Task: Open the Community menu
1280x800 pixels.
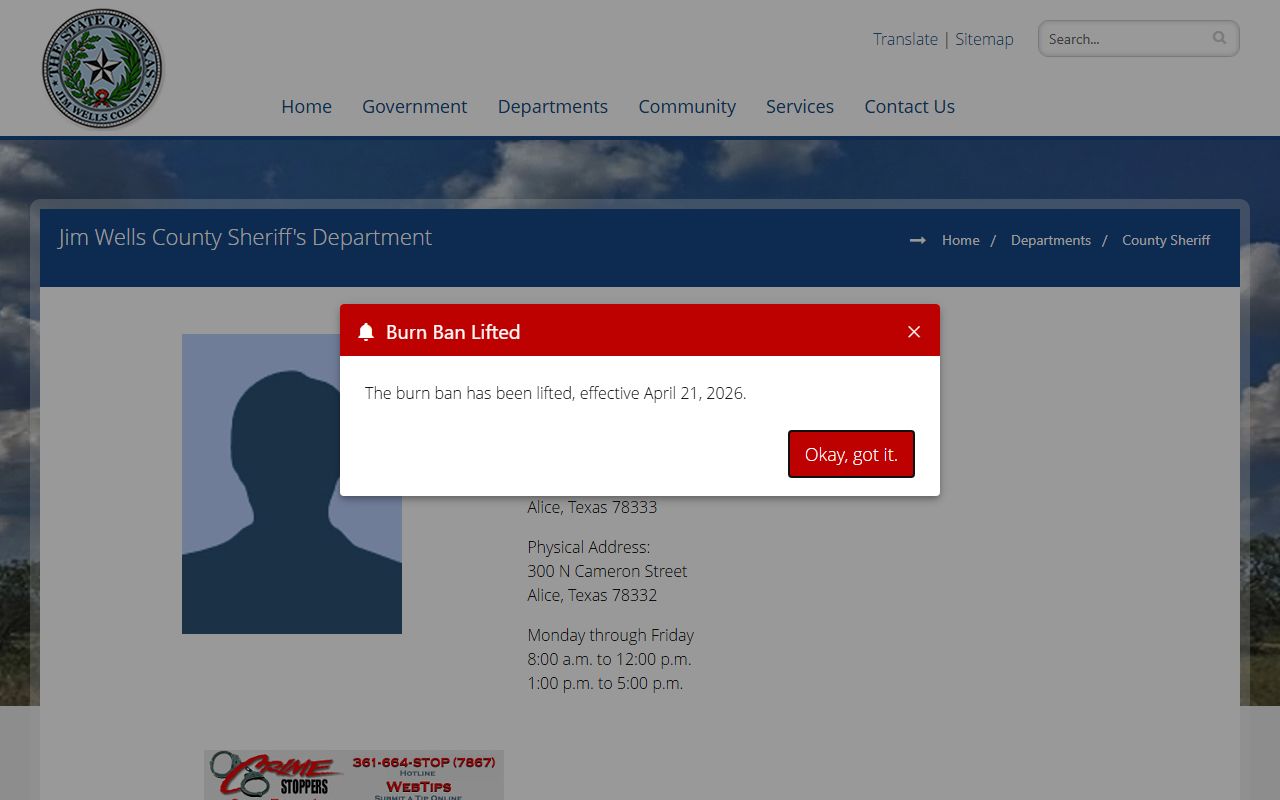Action: tap(687, 106)
